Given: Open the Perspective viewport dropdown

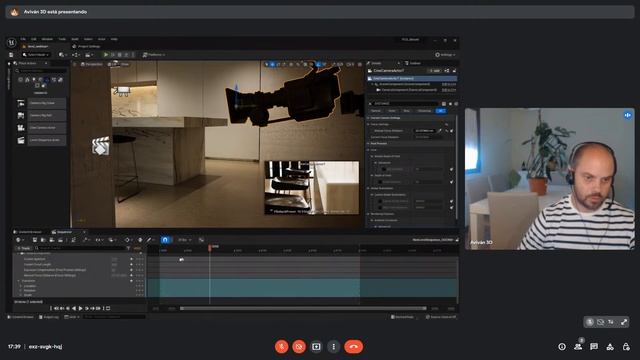Looking at the screenshot, I should [x=91, y=64].
